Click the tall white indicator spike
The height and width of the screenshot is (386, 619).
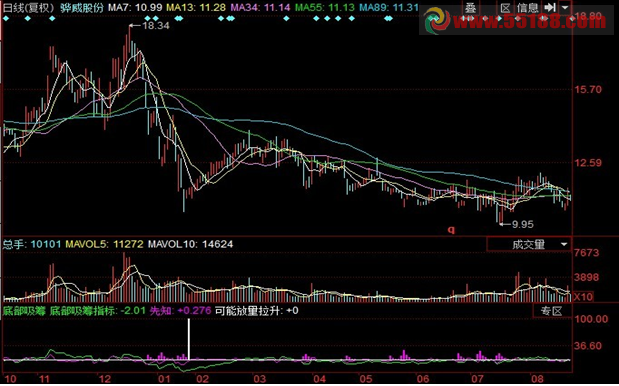(189, 339)
